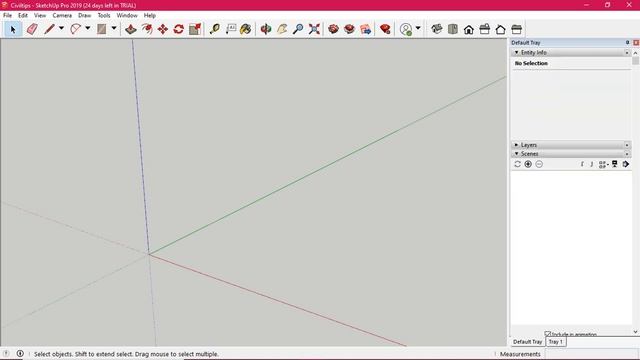The image size is (640, 360).
Task: Select the Pan hand tool
Action: [x=282, y=29]
